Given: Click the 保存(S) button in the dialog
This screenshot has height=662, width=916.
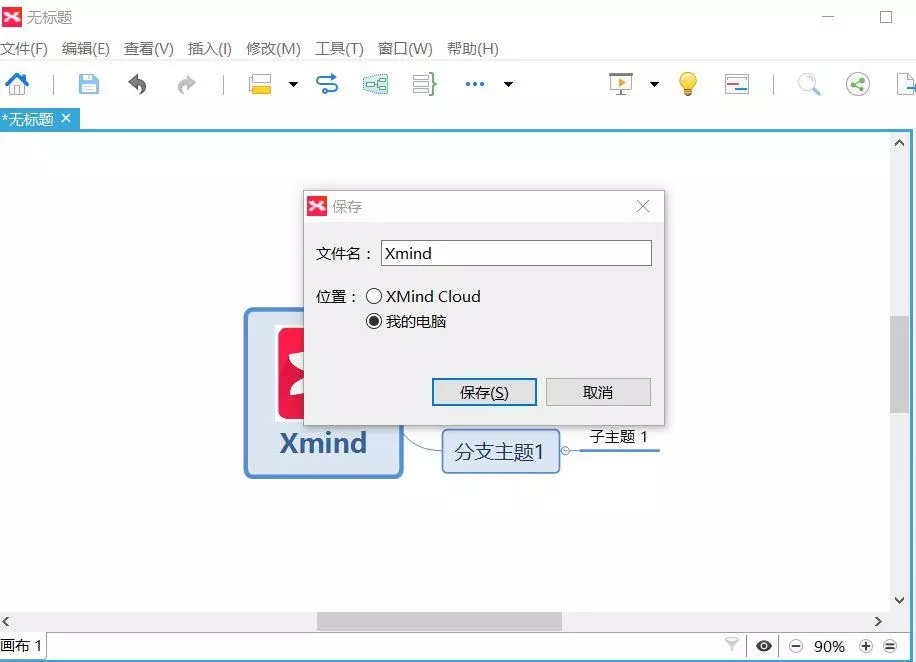Looking at the screenshot, I should click(x=484, y=391).
